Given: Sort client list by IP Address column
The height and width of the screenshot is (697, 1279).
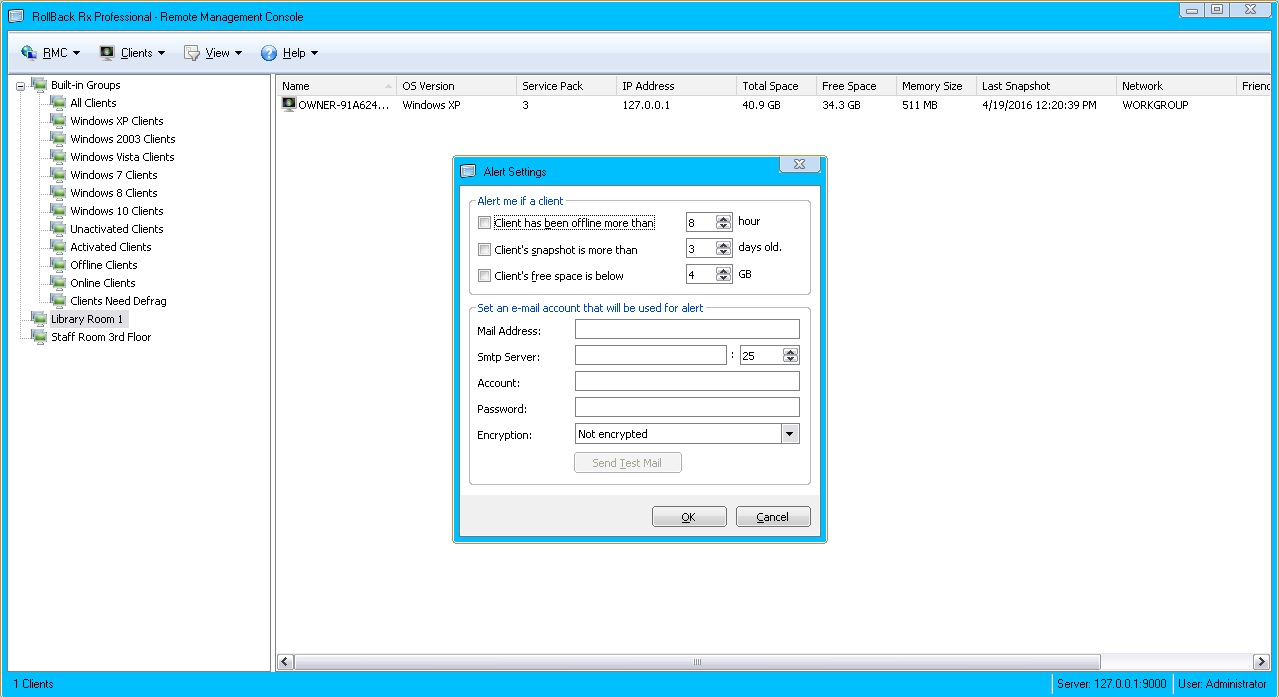Looking at the screenshot, I should pos(677,86).
